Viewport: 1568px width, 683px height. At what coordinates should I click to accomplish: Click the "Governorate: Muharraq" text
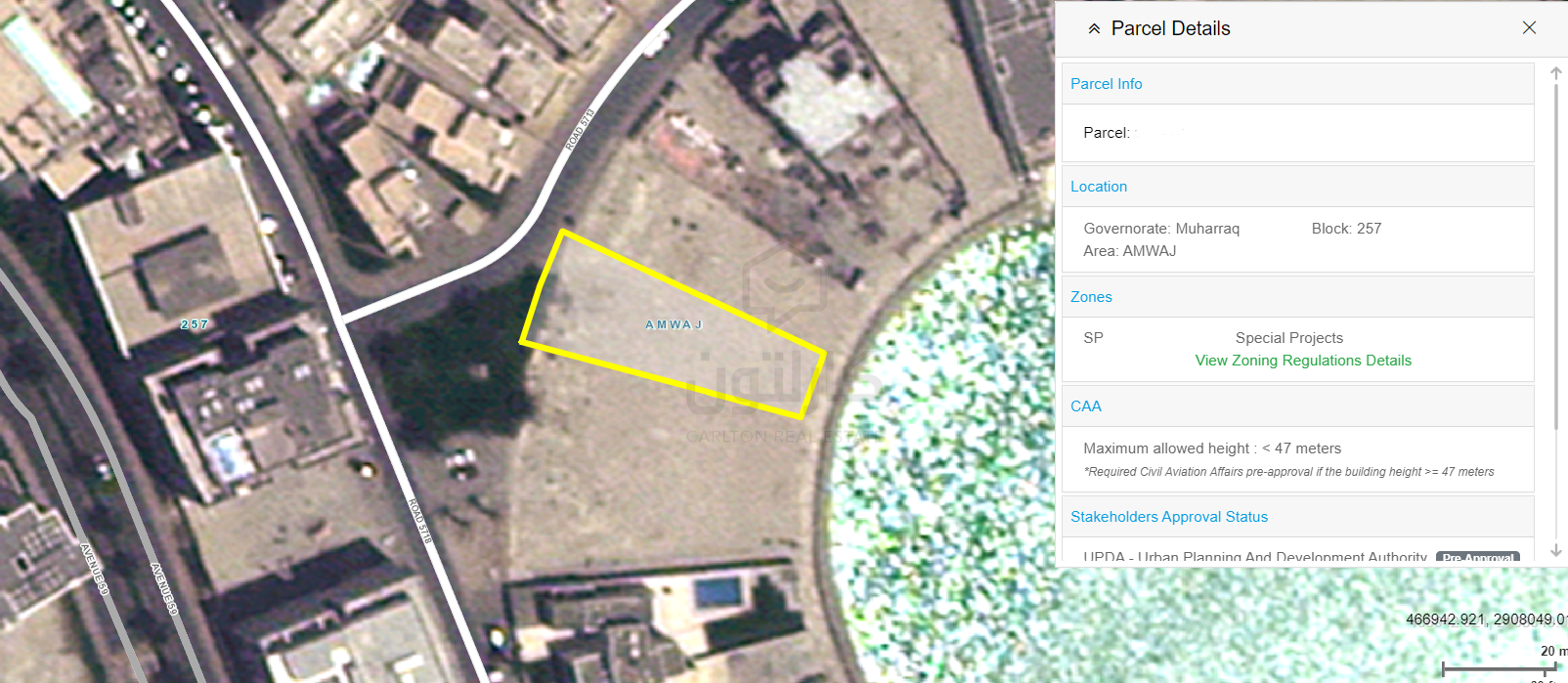[x=1161, y=229]
